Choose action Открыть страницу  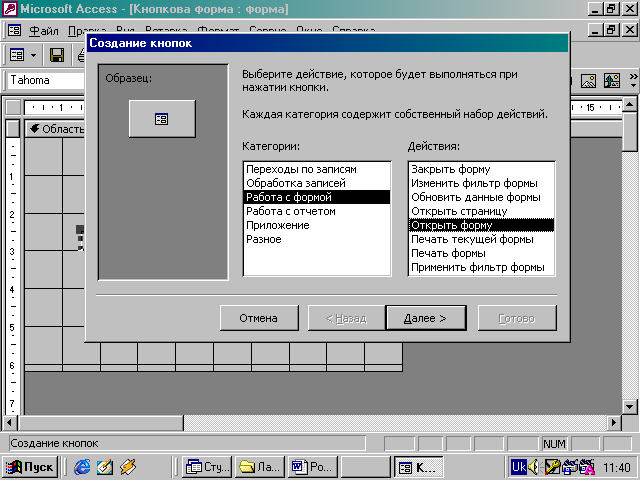coord(481,211)
